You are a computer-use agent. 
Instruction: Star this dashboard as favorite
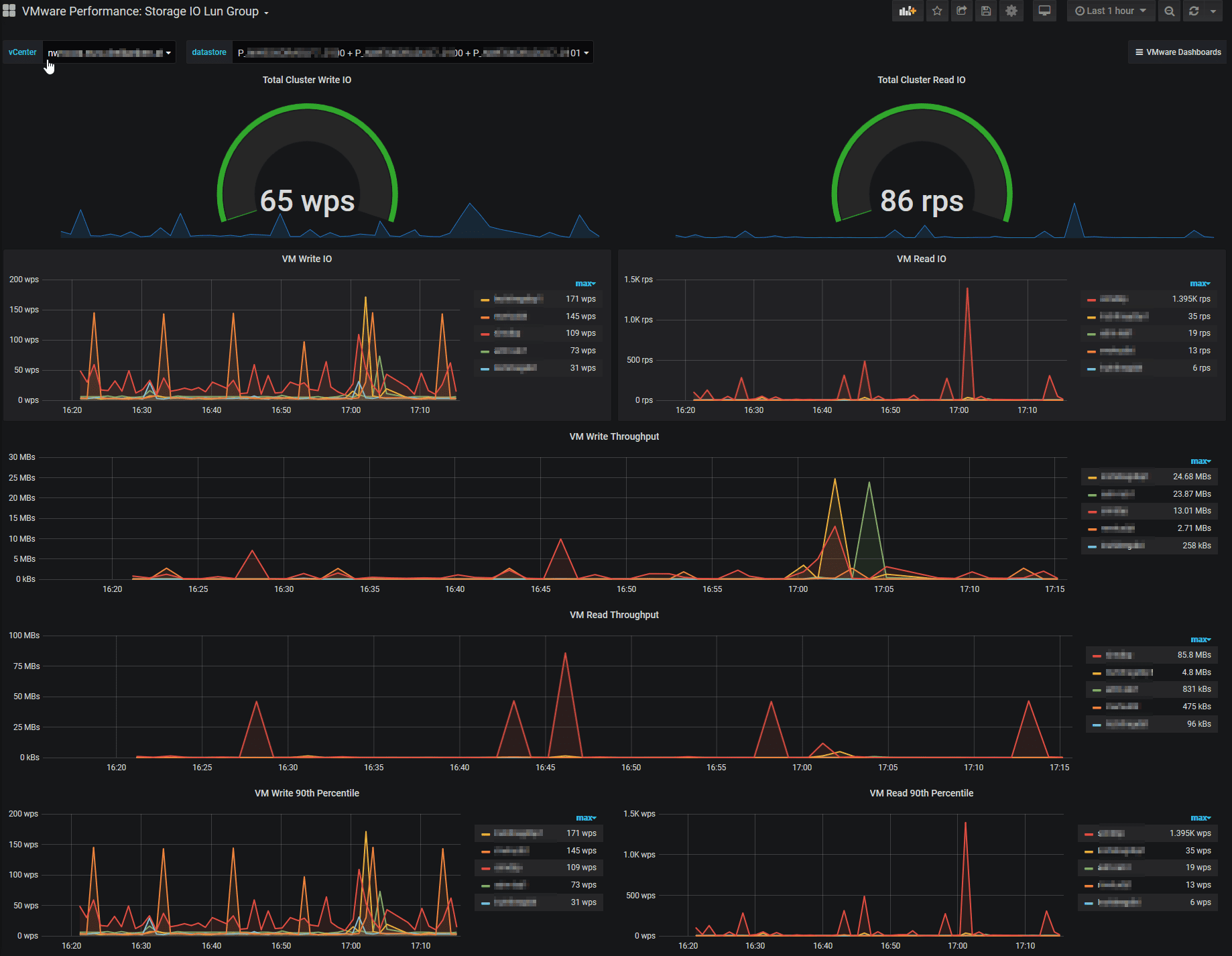[x=937, y=11]
